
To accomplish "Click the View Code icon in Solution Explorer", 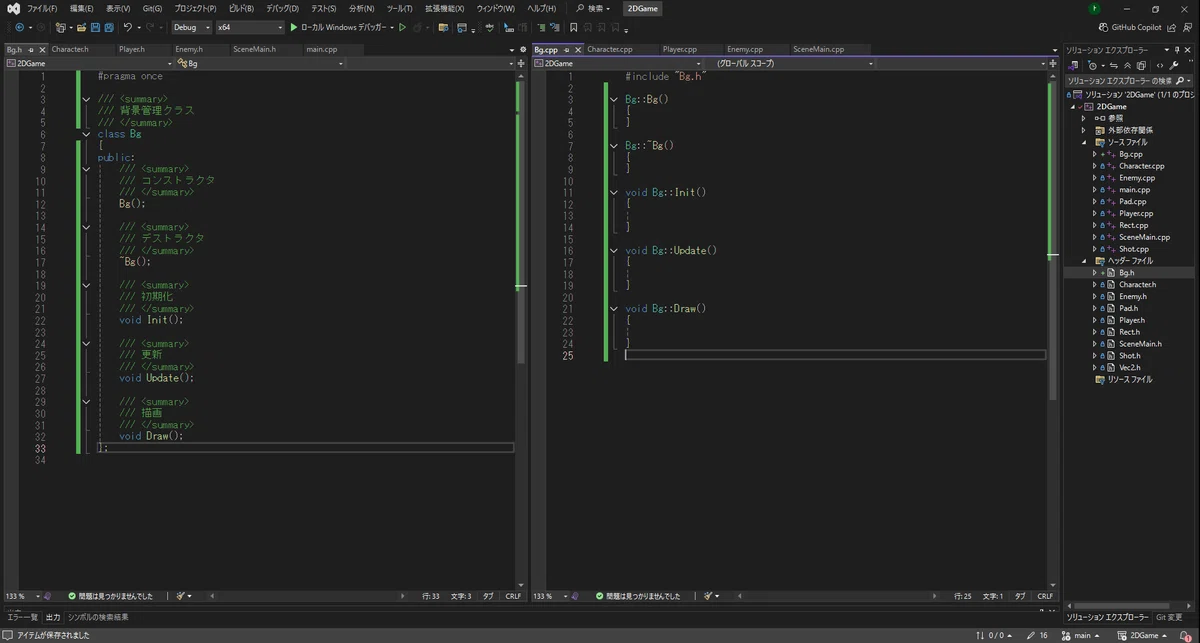I will (1159, 65).
